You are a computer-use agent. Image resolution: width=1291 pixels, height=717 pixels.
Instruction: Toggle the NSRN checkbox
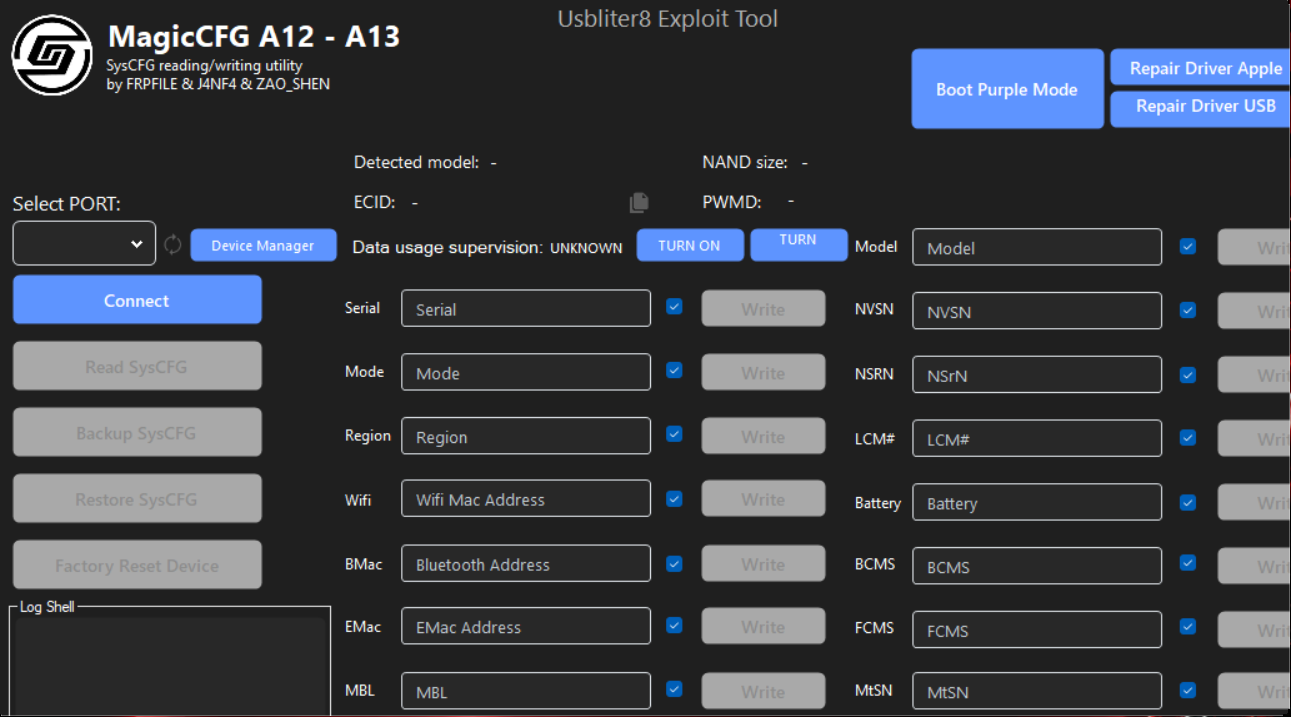click(x=1188, y=375)
